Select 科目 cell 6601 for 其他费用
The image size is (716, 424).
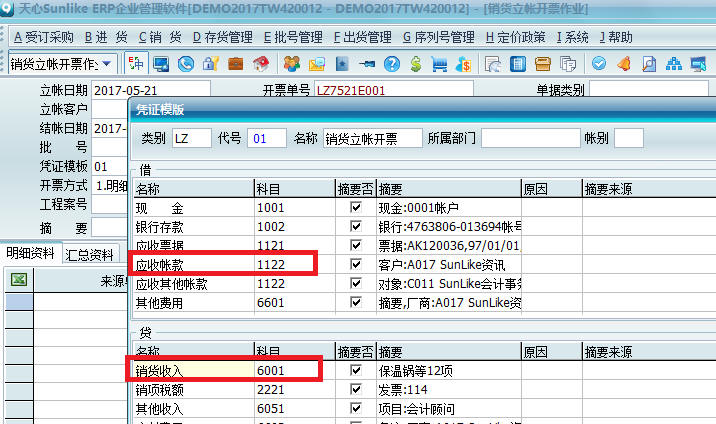coord(295,303)
